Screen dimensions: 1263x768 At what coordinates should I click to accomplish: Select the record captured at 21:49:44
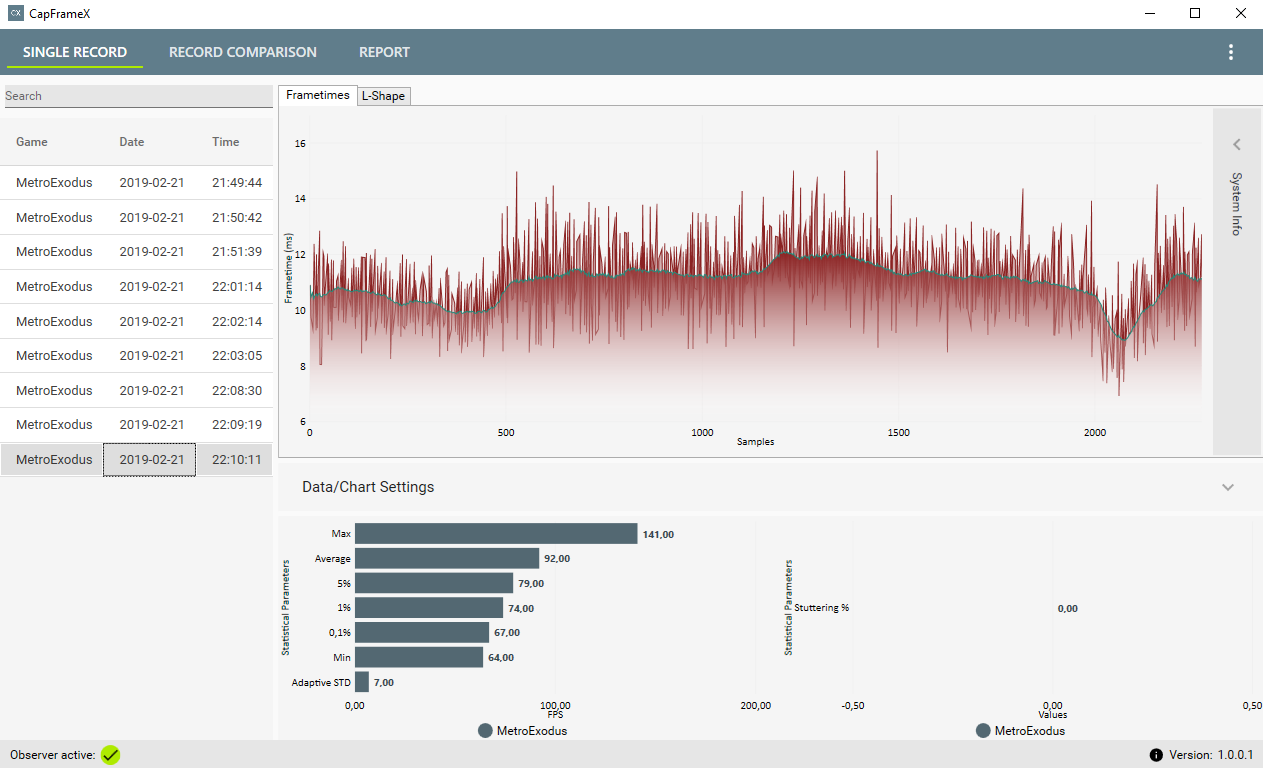coord(136,183)
